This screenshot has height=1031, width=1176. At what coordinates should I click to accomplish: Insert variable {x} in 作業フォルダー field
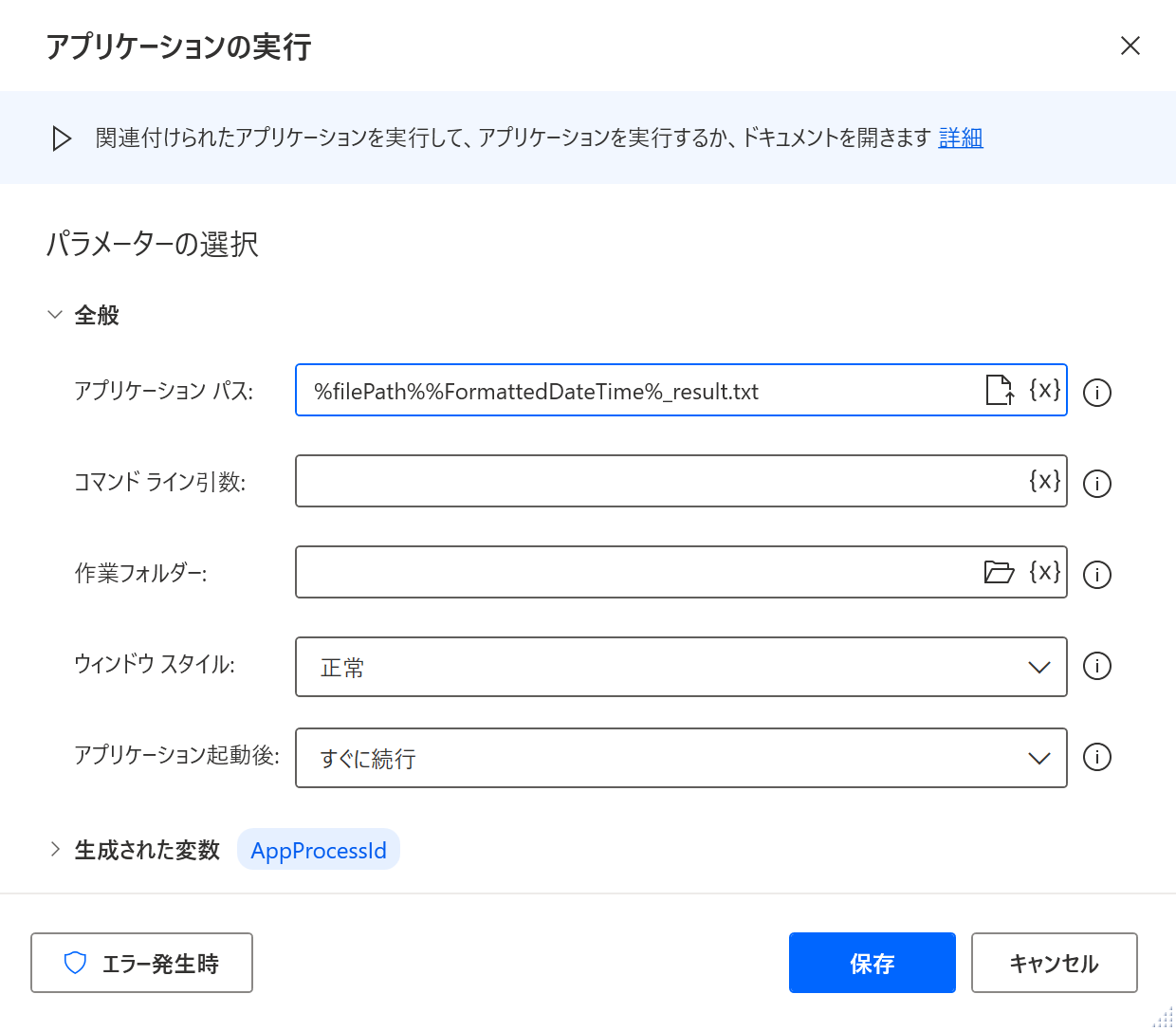[x=1044, y=572]
